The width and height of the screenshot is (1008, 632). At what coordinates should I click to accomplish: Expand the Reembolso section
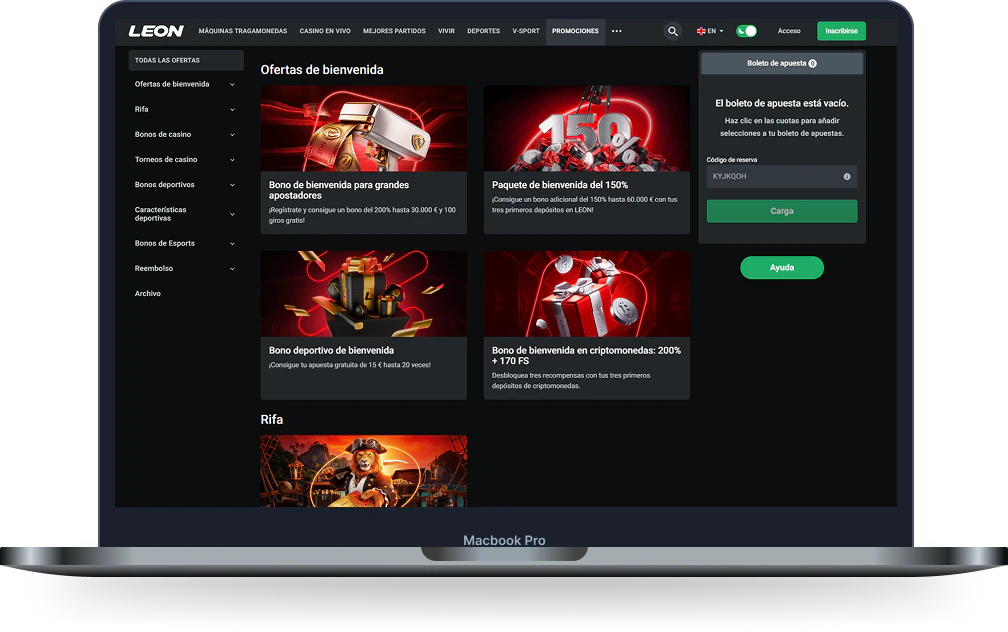tap(184, 268)
